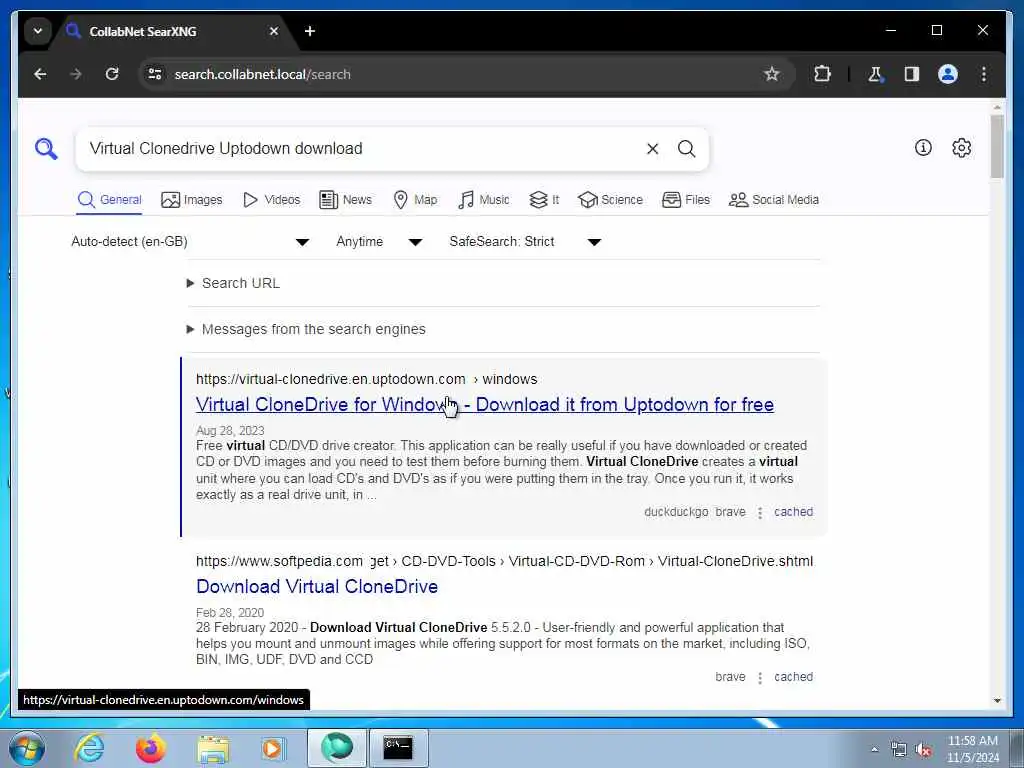Bookmark this page with the star icon
Viewport: 1024px width, 768px height.
tap(772, 74)
